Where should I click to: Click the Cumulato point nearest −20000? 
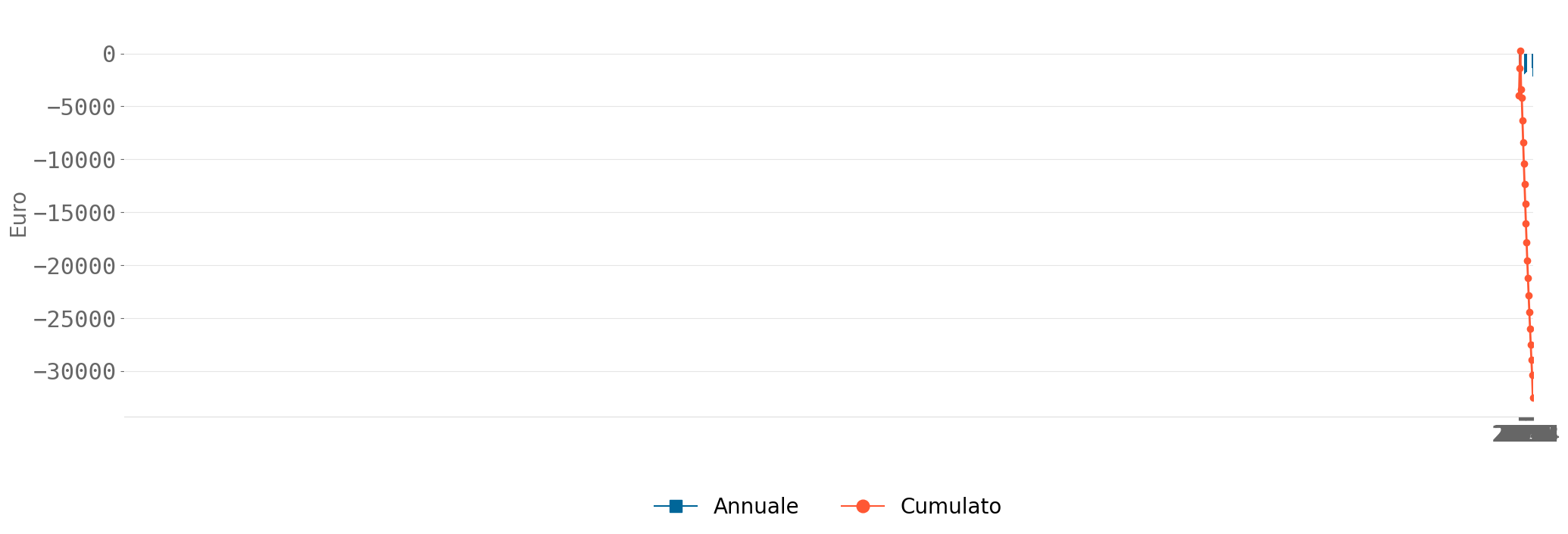click(1527, 261)
